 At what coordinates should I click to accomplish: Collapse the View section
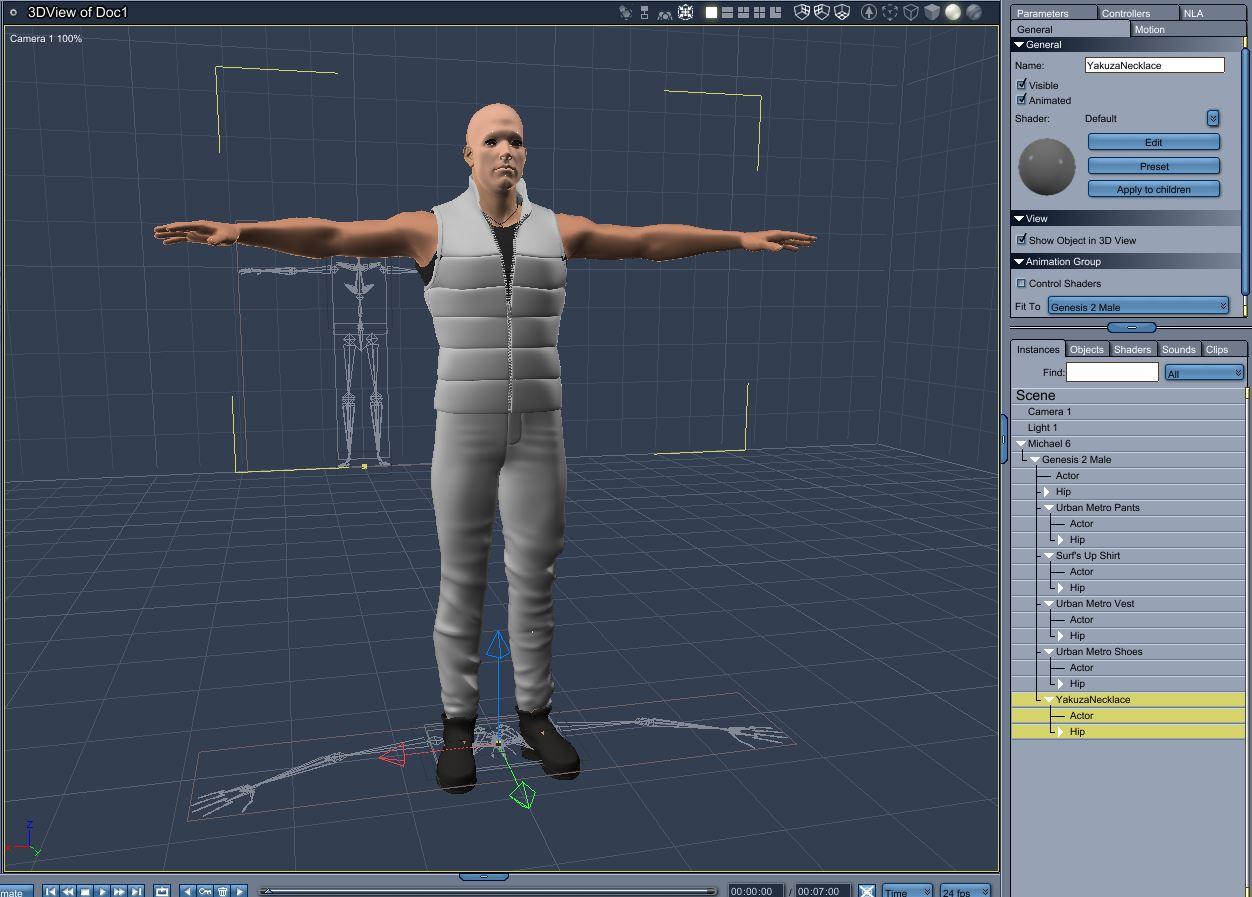click(1019, 218)
